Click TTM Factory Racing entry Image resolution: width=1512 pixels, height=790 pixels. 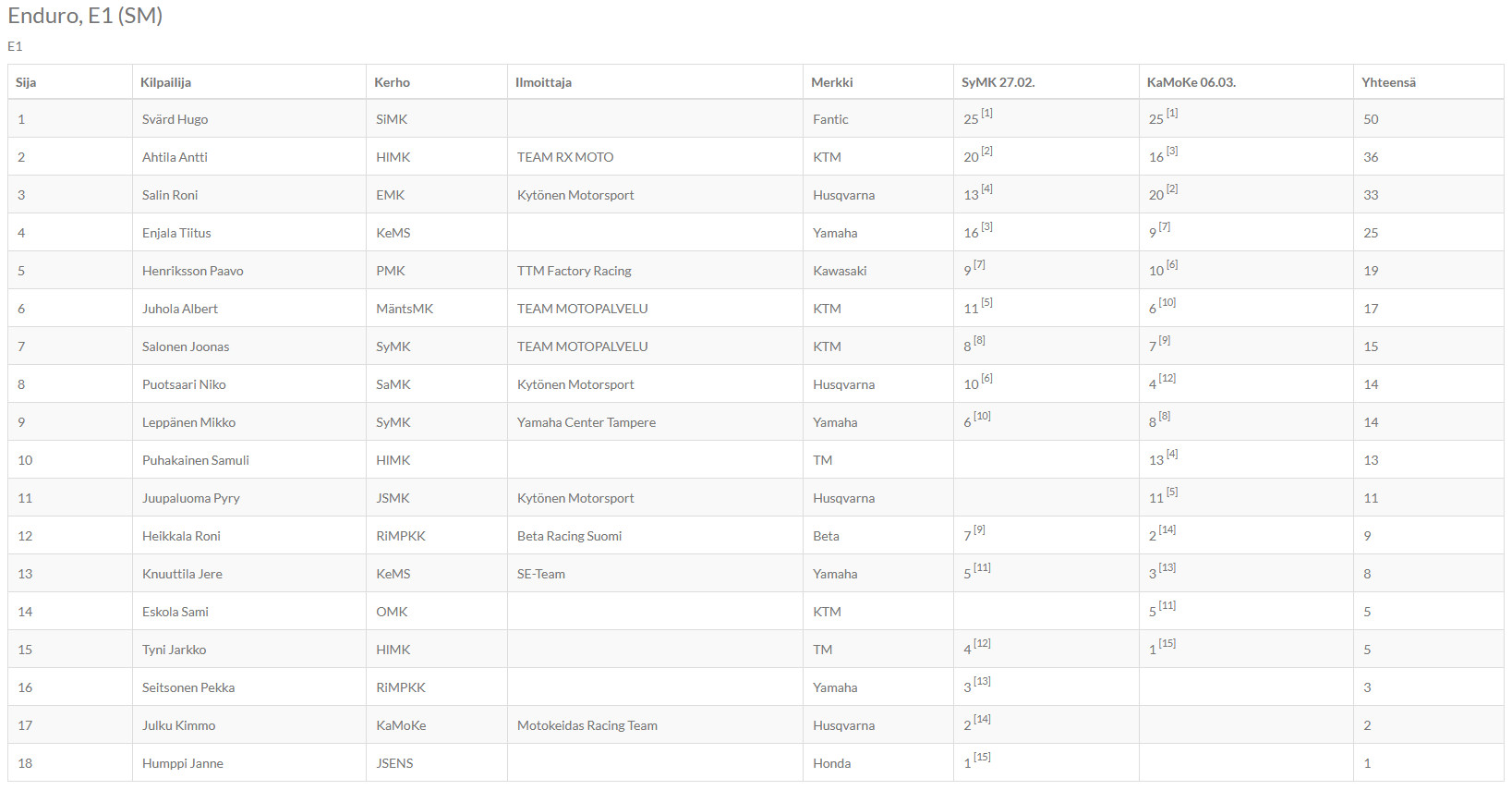pos(574,271)
